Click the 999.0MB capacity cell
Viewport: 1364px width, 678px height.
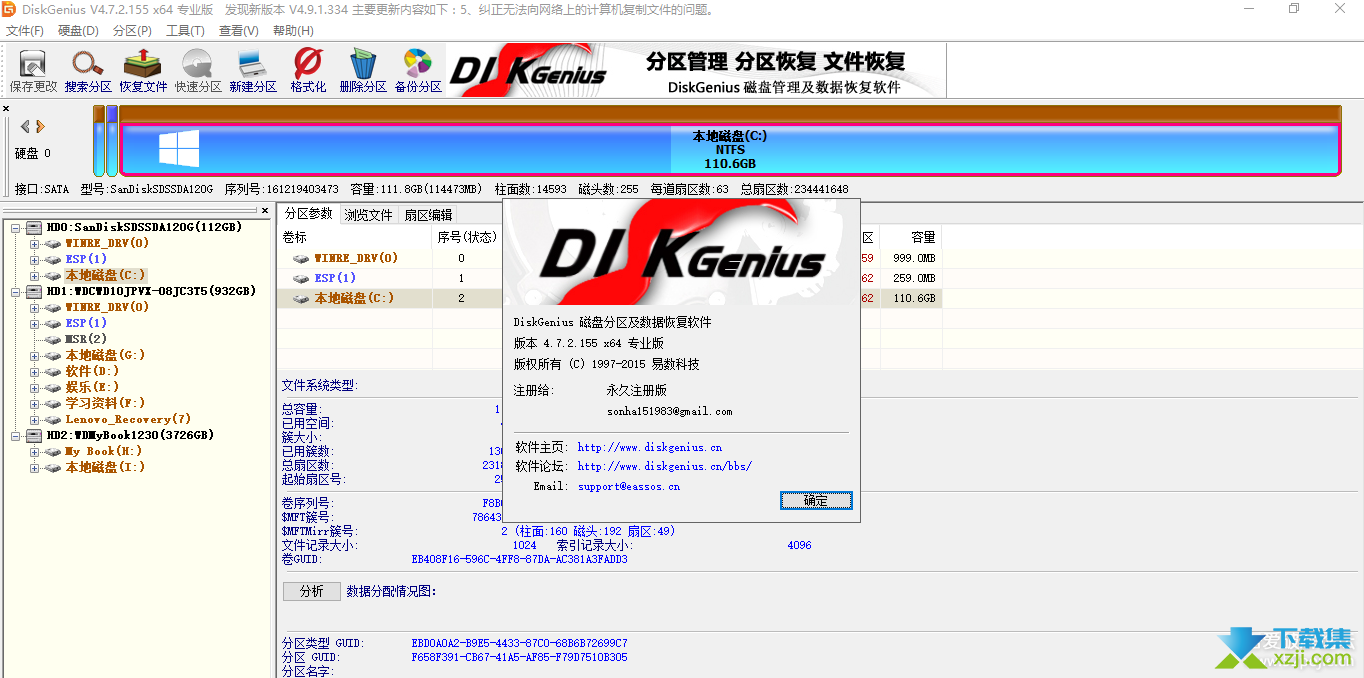pos(913,258)
